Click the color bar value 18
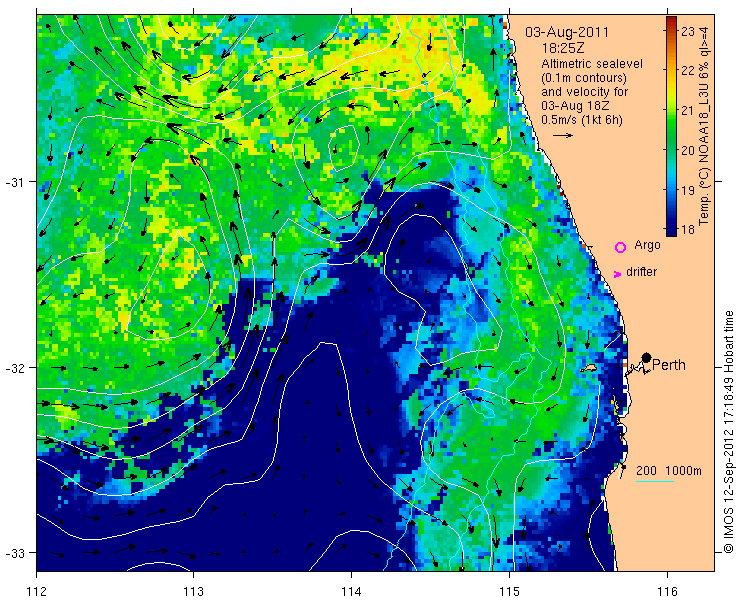The width and height of the screenshot is (740, 600). pos(689,230)
